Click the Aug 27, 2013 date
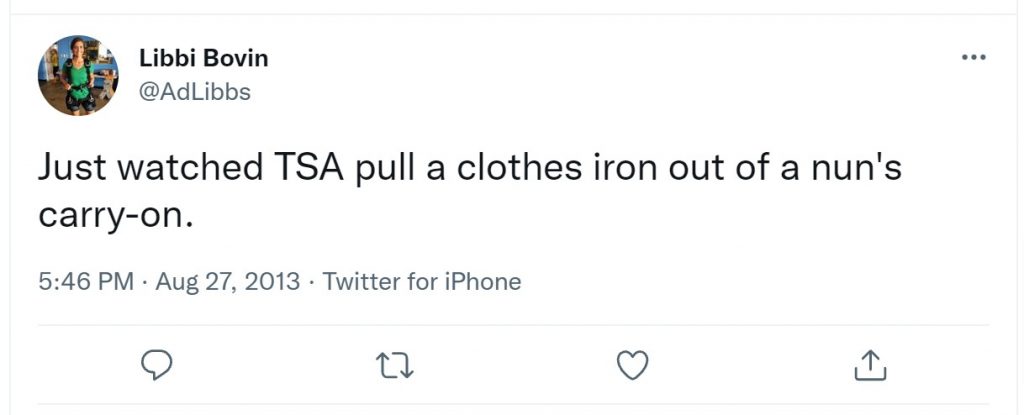This screenshot has width=1024, height=415. (x=228, y=282)
